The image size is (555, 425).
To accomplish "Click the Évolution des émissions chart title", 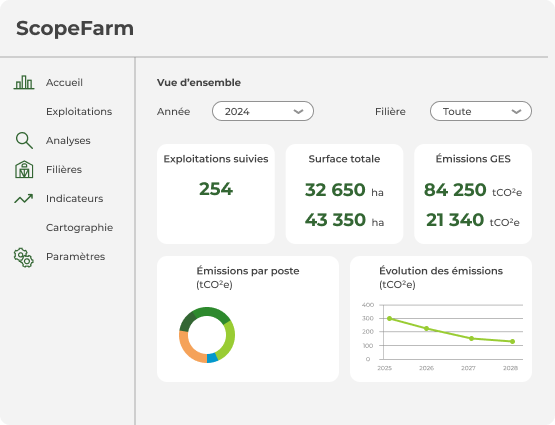I will tap(441, 271).
